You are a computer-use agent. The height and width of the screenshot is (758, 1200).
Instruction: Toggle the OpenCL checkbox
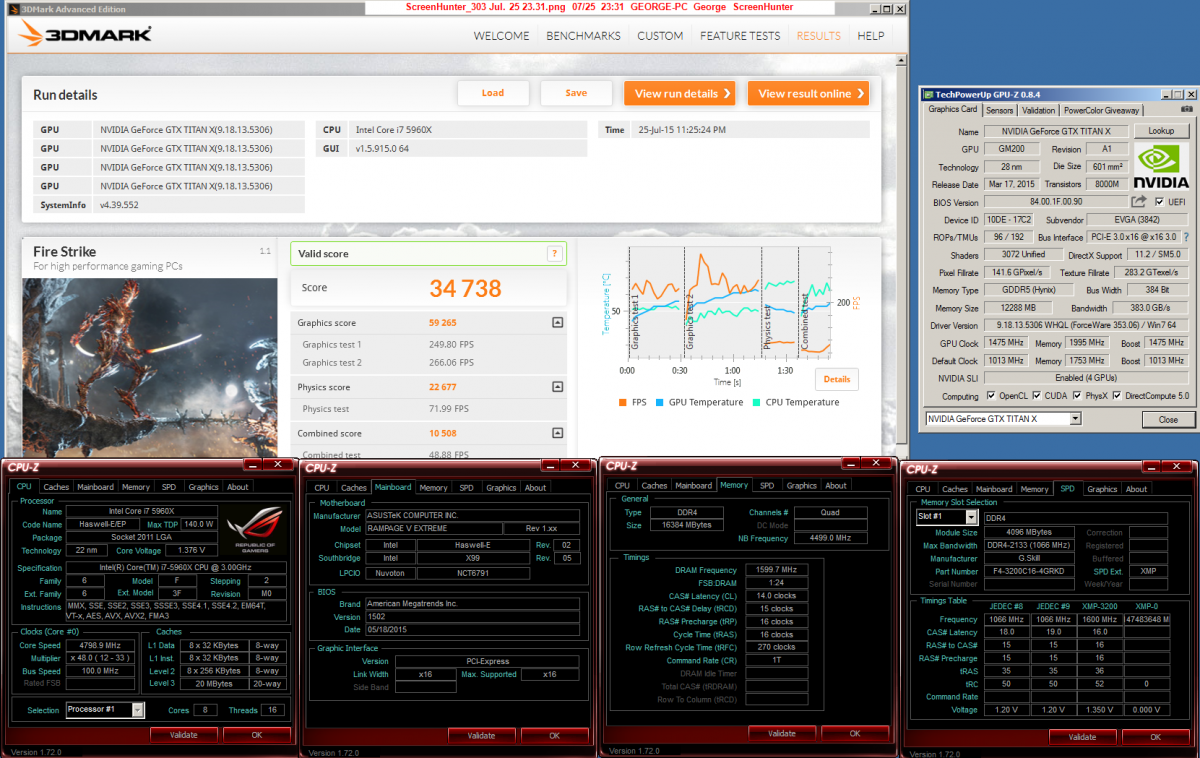tap(991, 396)
